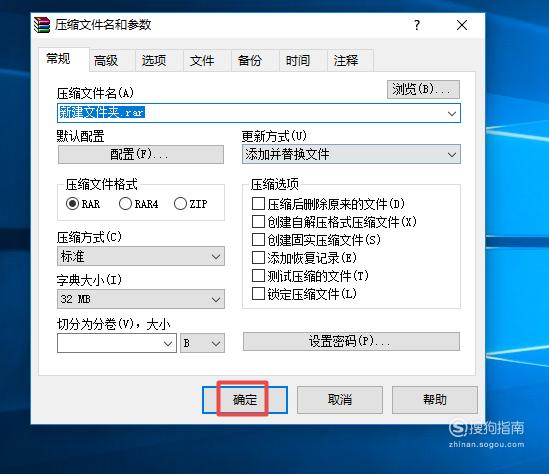Open the volume unit dropdown showing B
This screenshot has height=474, width=549.
202,343
